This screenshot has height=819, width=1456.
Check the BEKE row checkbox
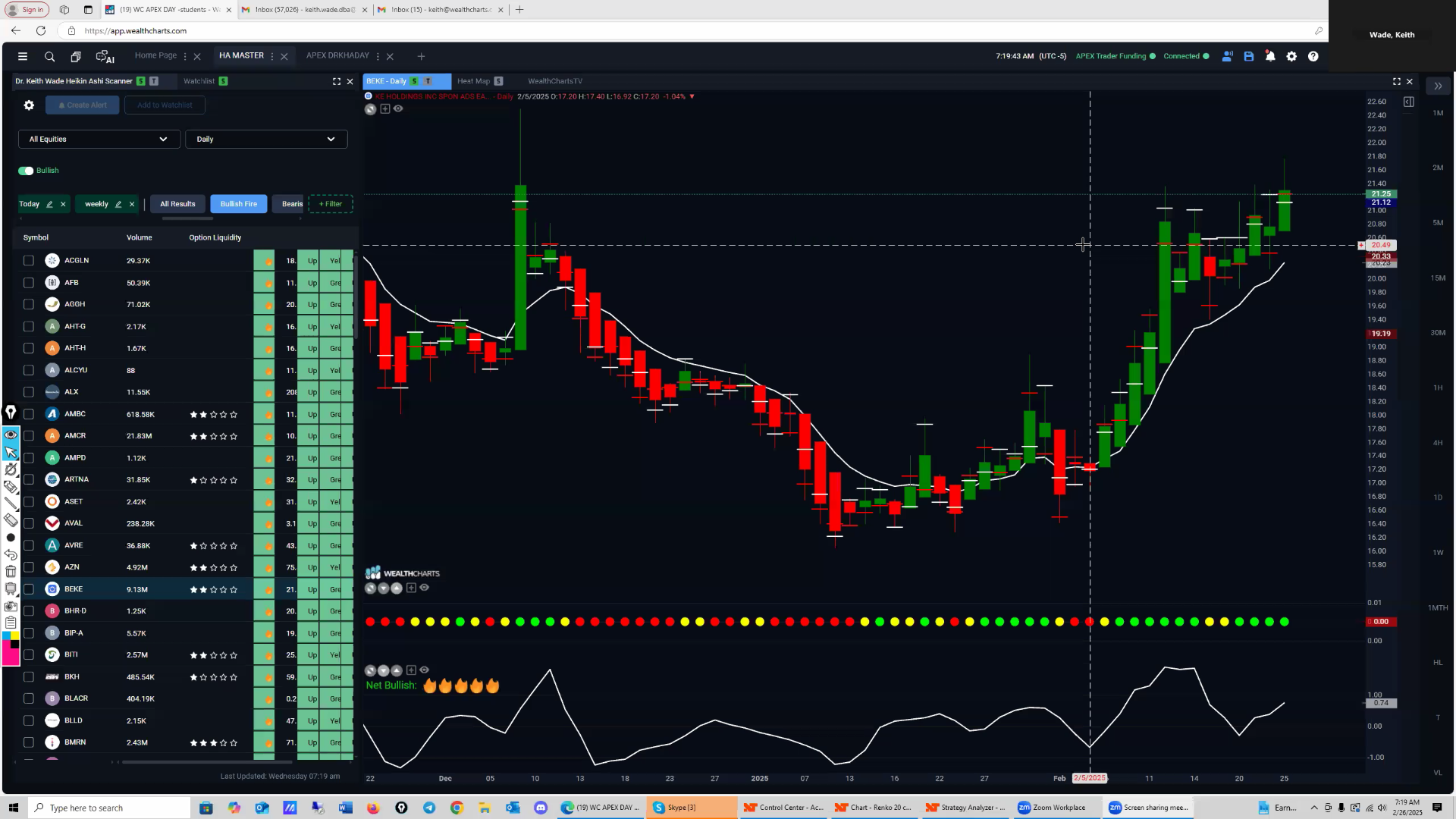coord(29,589)
